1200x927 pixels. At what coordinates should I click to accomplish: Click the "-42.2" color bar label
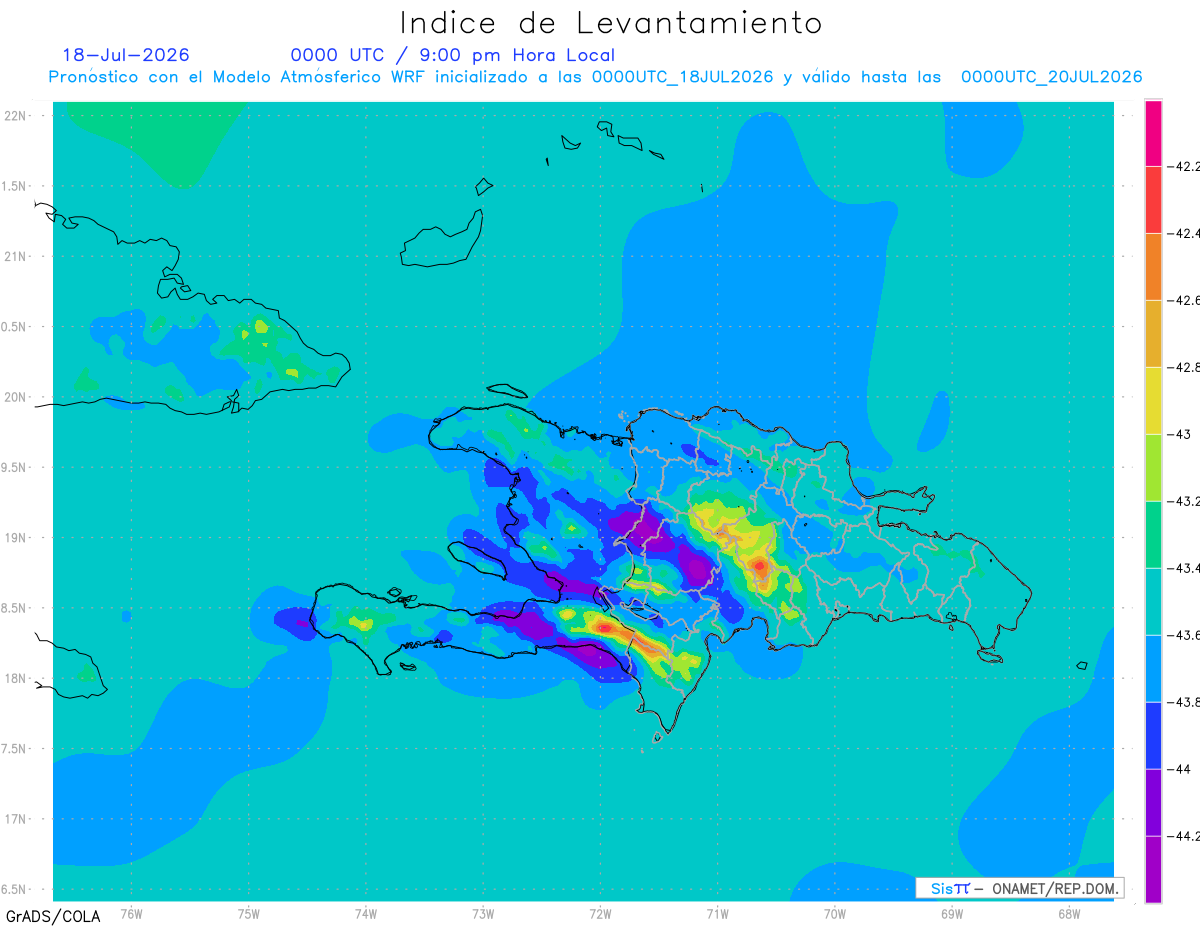click(1183, 166)
